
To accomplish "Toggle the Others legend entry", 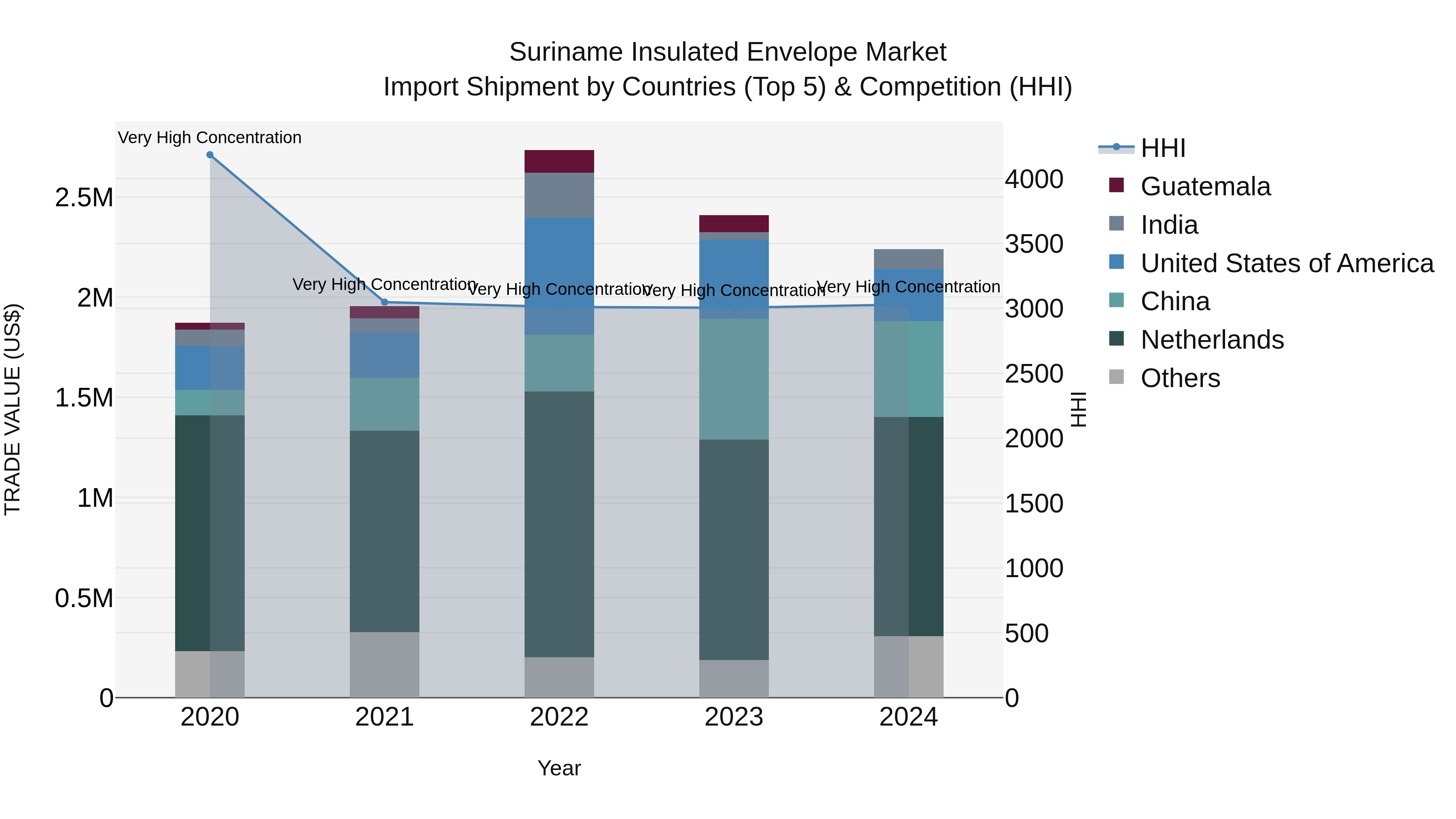I will click(1164, 378).
